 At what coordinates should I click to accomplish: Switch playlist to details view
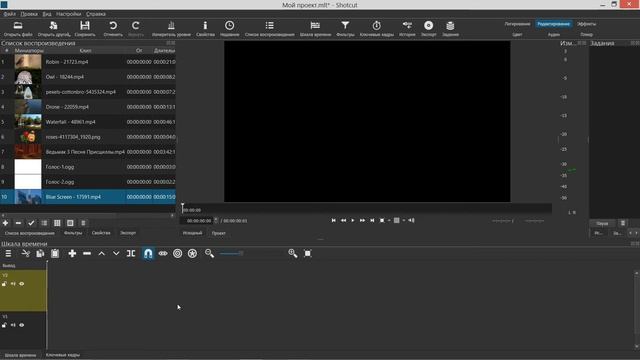(x=44, y=223)
